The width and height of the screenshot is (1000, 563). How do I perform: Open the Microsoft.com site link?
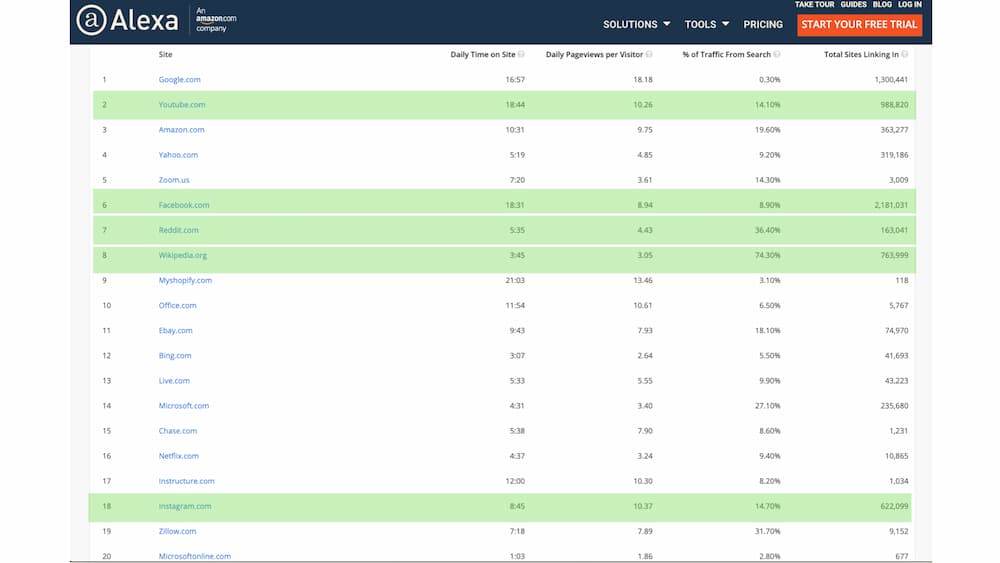pos(184,406)
